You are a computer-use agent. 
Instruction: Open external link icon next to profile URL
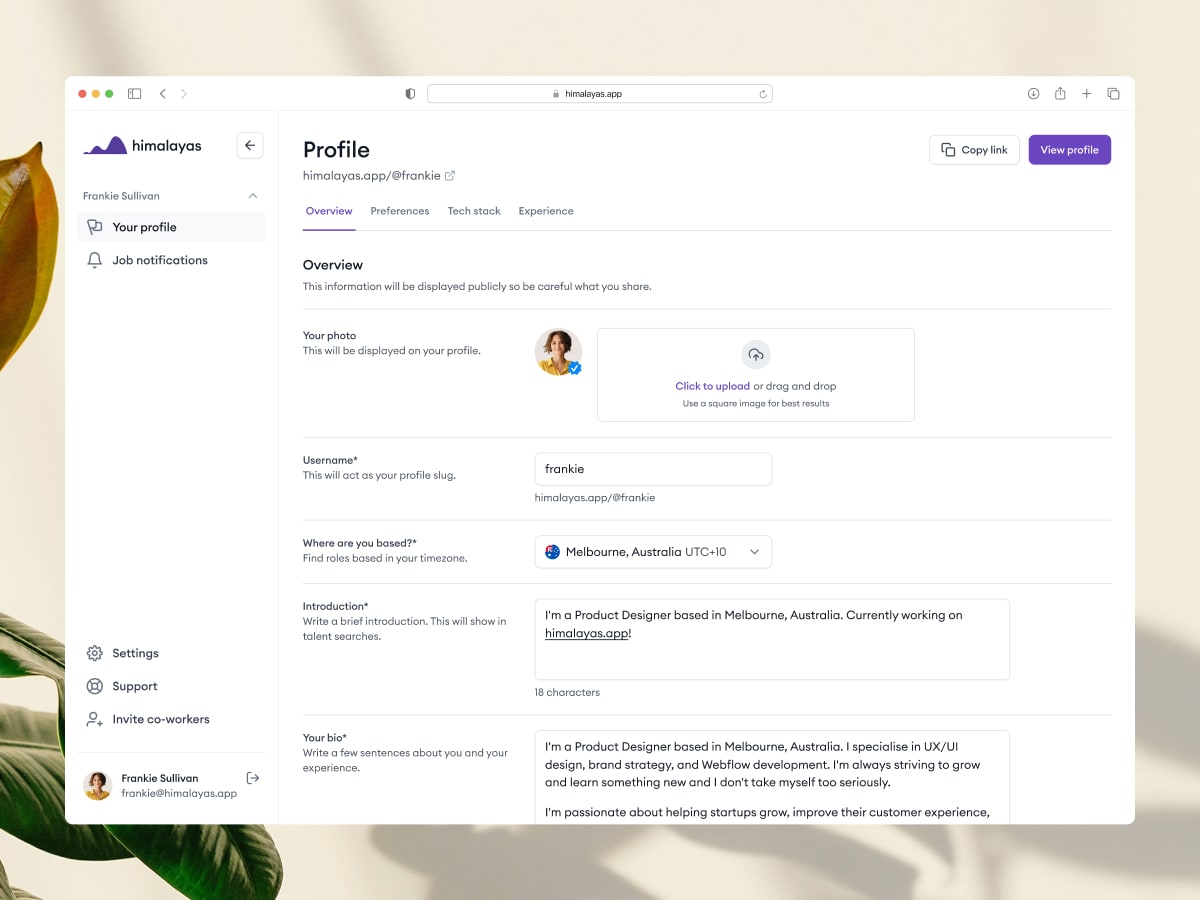[450, 176]
